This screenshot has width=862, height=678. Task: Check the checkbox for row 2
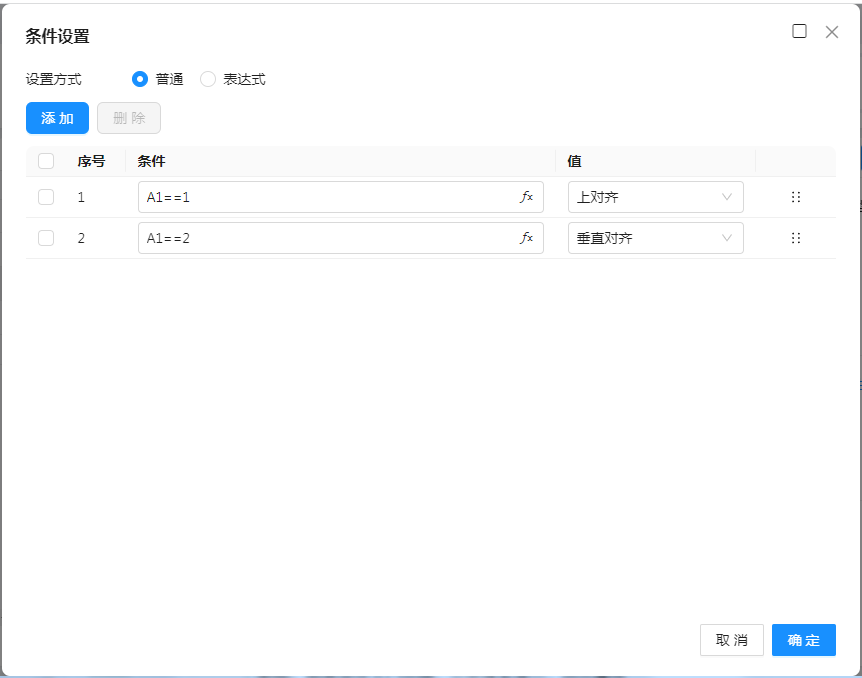[x=46, y=238]
